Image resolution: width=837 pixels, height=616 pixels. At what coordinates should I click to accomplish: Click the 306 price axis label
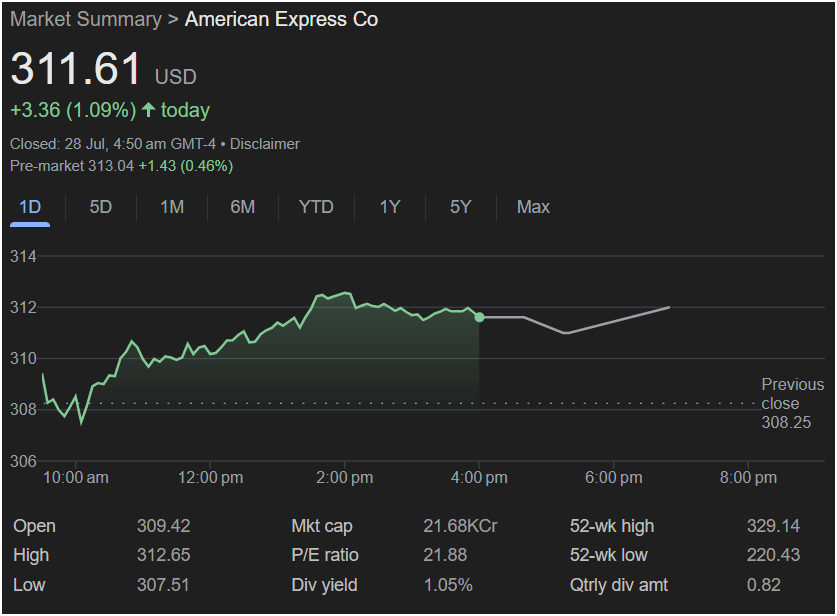(x=23, y=461)
